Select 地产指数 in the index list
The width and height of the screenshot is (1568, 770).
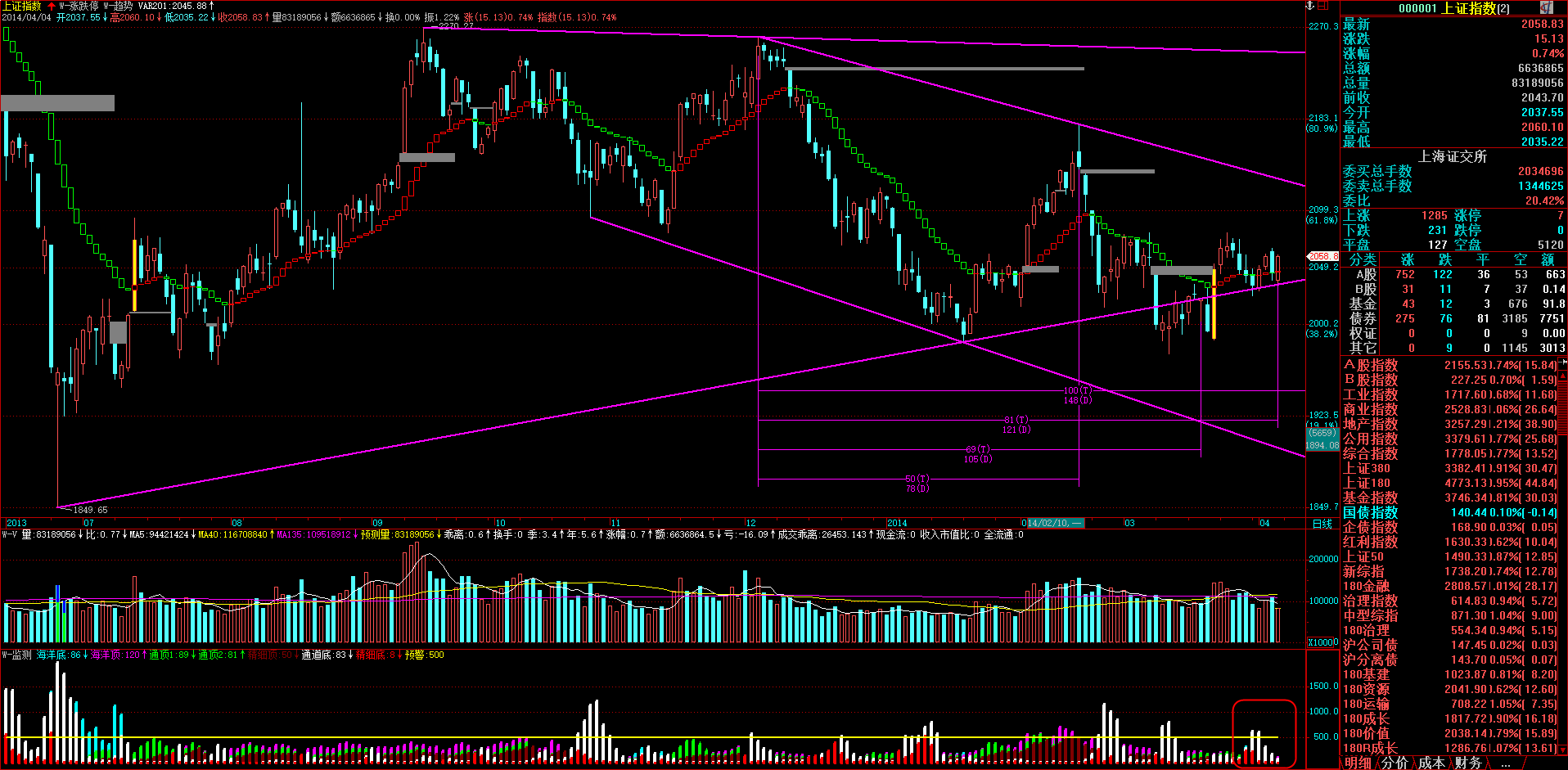coord(1370,424)
